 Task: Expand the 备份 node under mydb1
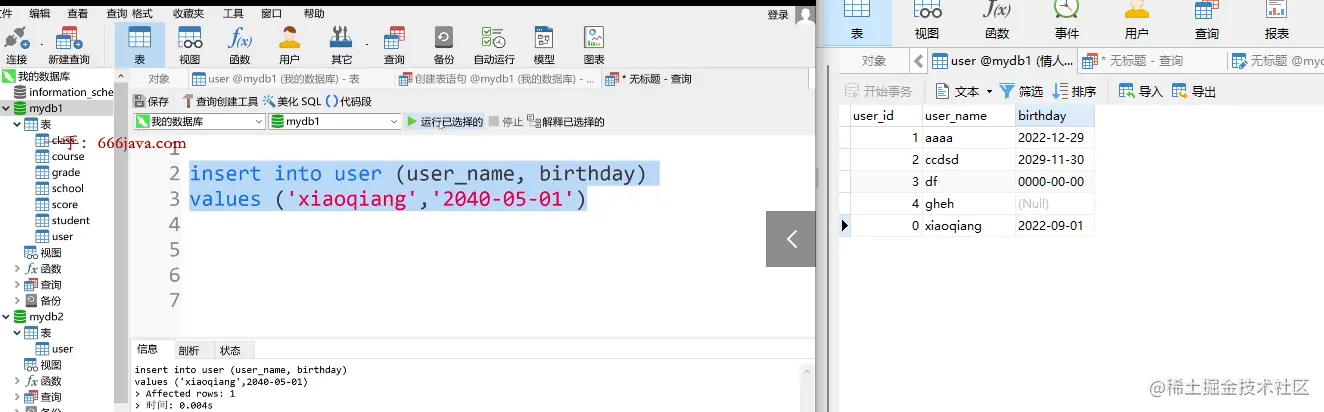tap(17, 300)
